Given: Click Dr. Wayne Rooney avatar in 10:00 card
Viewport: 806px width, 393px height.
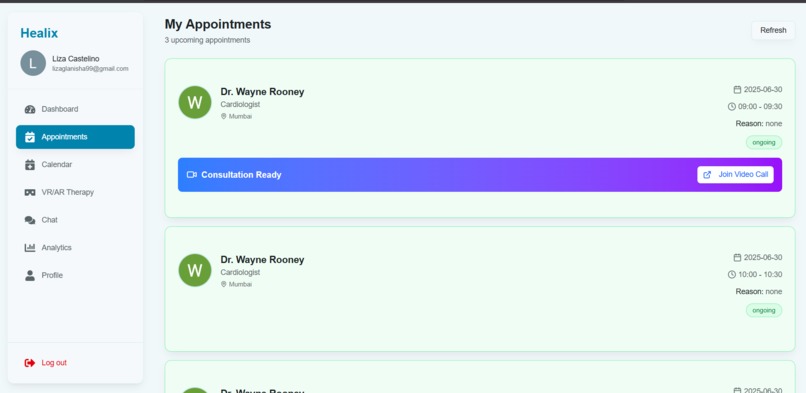Looking at the screenshot, I should (195, 270).
